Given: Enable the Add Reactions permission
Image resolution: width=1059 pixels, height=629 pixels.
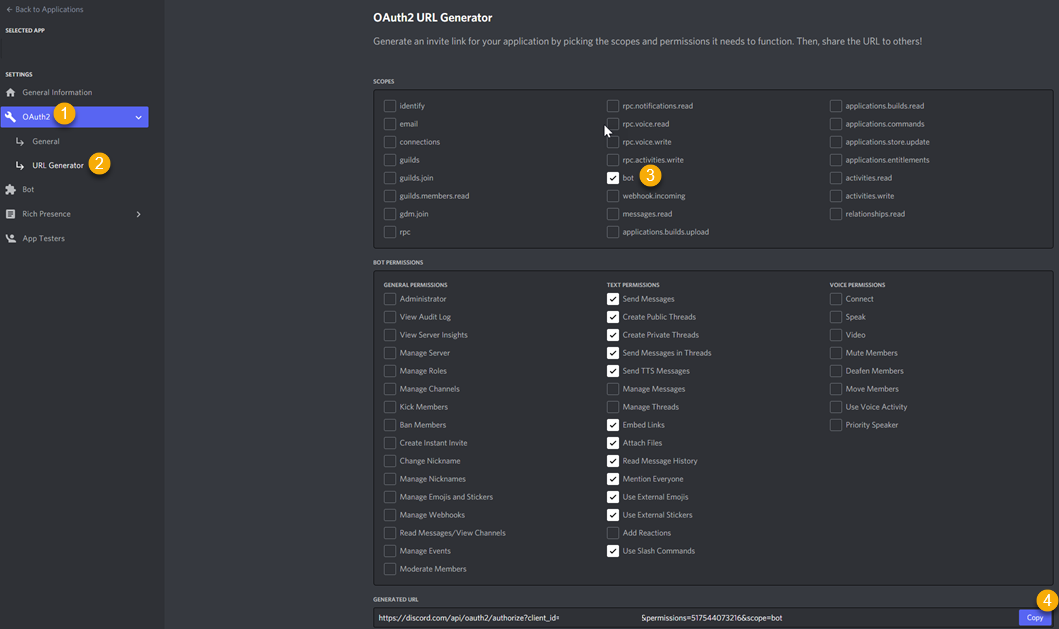Looking at the screenshot, I should click(613, 533).
